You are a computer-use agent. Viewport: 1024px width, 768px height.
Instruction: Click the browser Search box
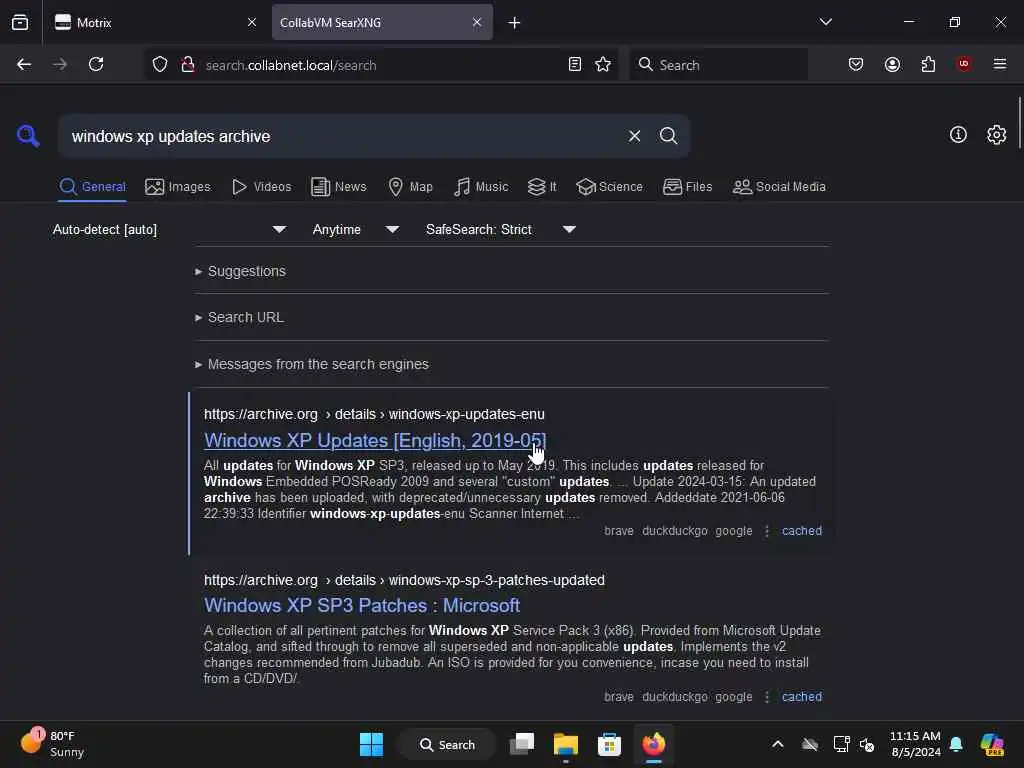pos(718,65)
